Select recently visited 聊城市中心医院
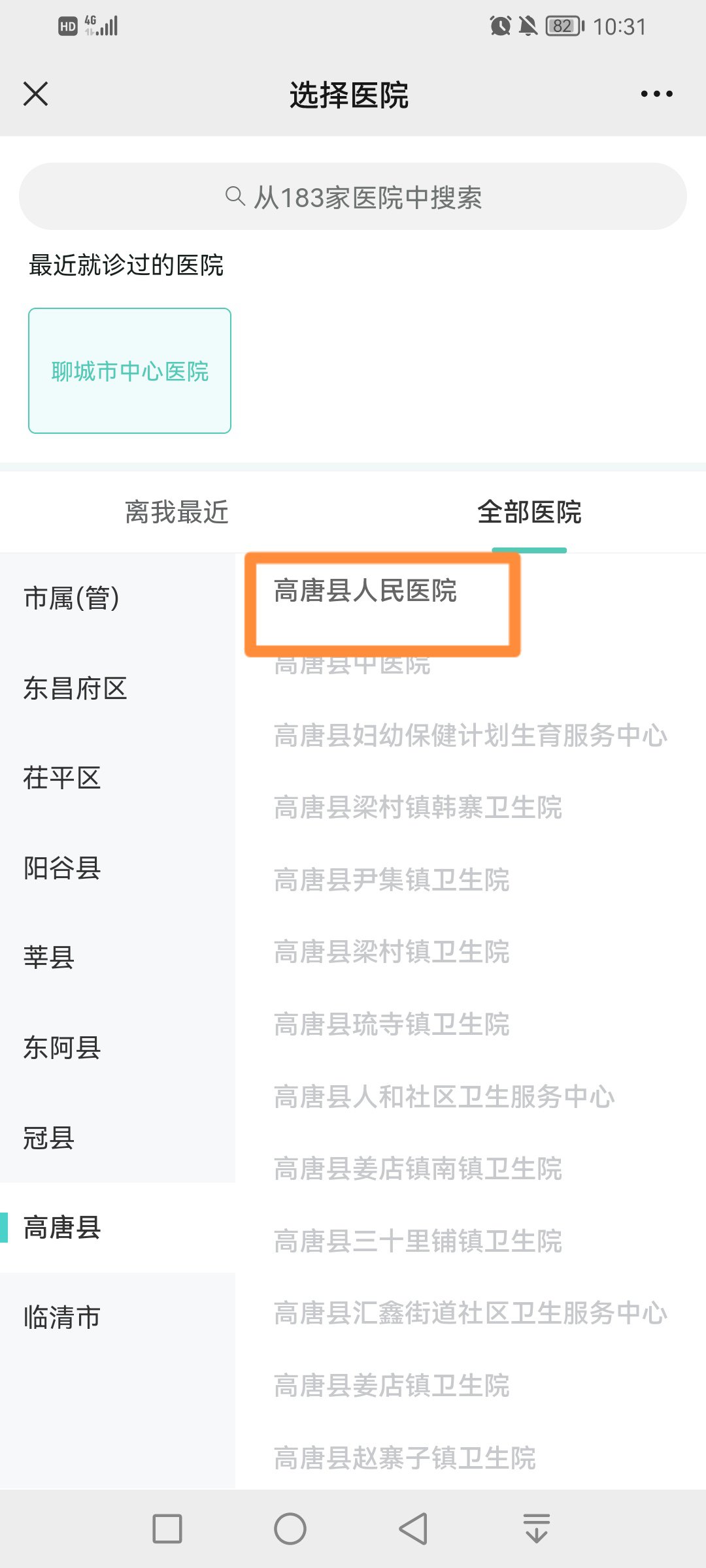Screen dimensions: 706x1568 (x=129, y=370)
